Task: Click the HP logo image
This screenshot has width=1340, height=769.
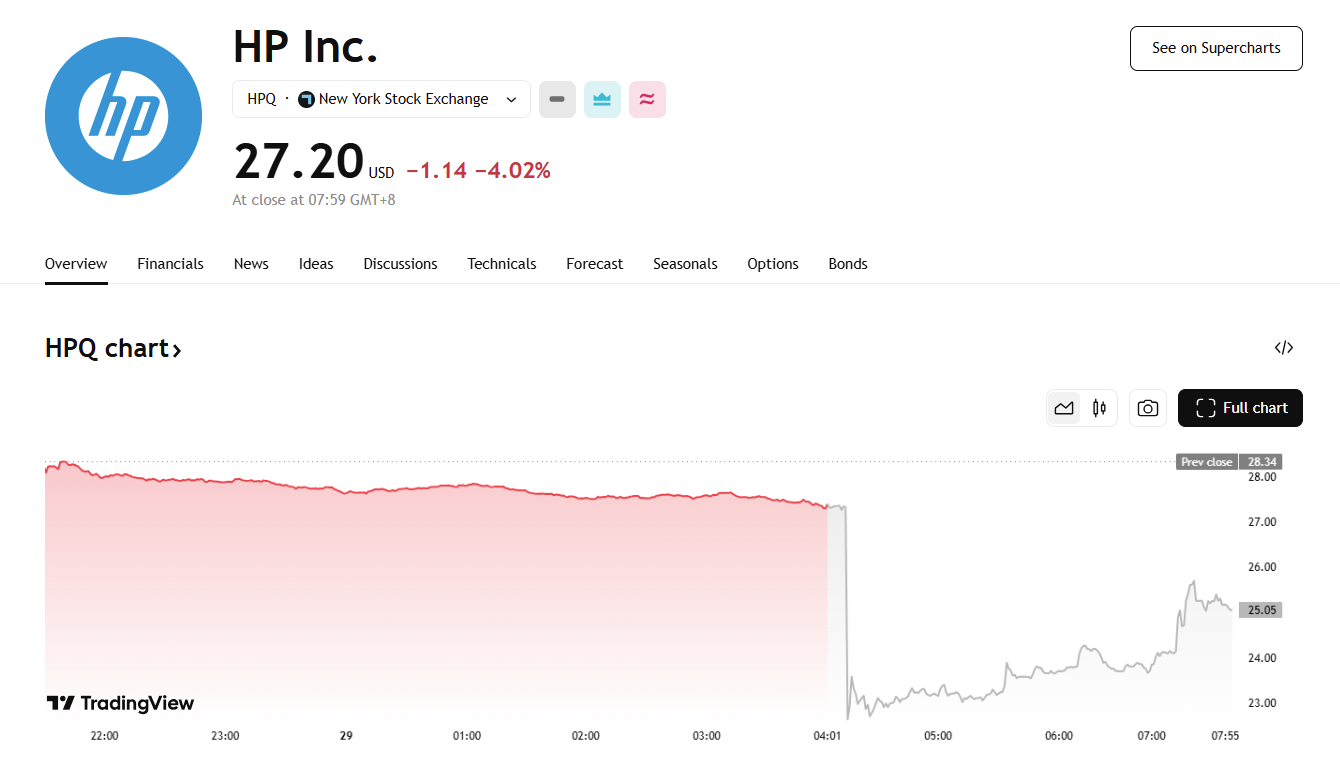Action: click(123, 116)
